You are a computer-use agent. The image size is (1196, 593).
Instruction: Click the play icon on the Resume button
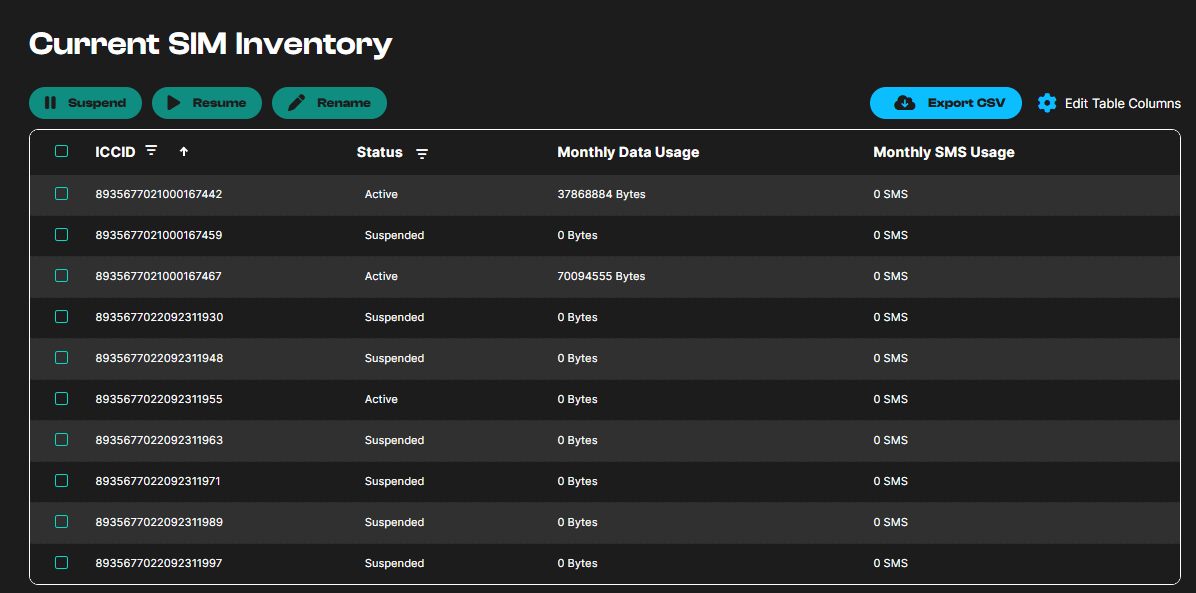[x=176, y=102]
